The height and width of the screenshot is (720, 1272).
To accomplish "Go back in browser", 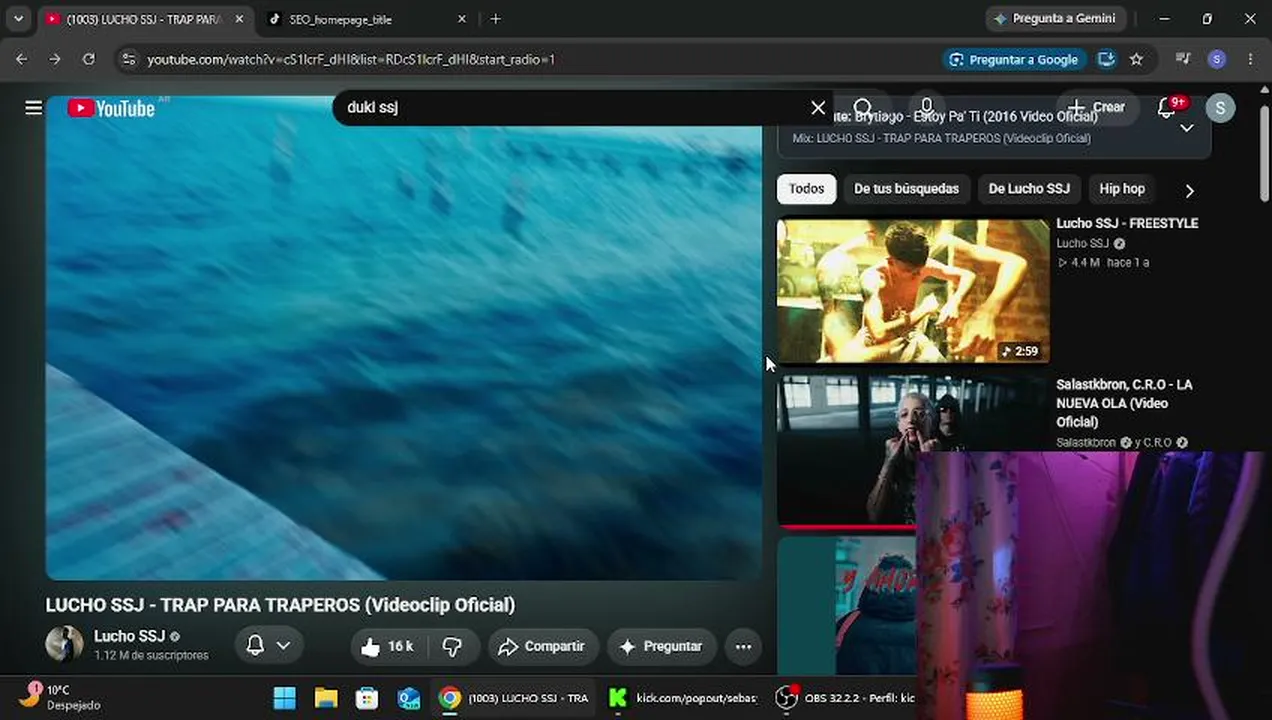I will pos(22,59).
